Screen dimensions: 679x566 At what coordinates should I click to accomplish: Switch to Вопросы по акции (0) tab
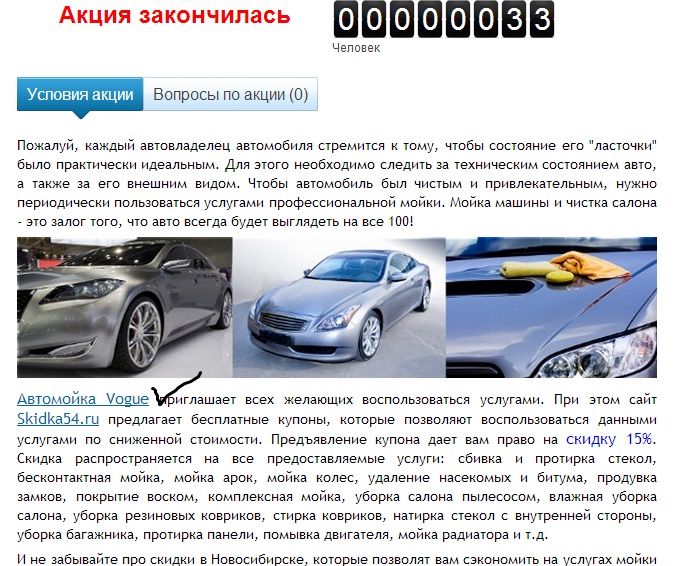230,94
